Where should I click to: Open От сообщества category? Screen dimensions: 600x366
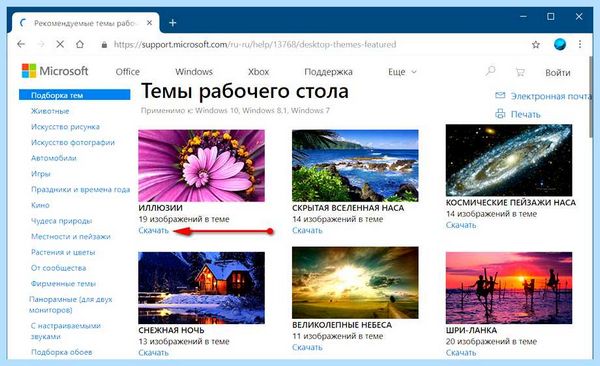click(59, 268)
